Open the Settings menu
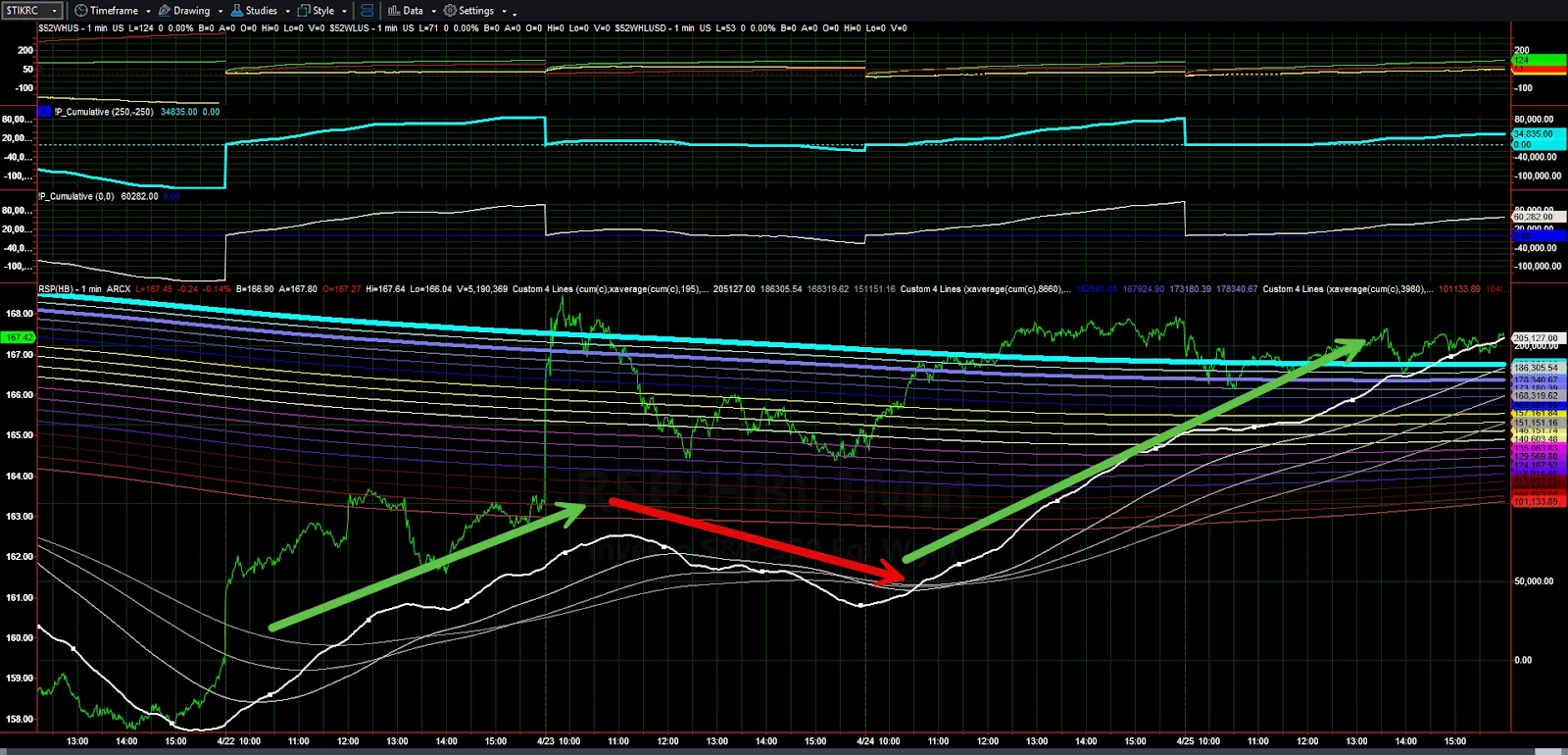 (x=476, y=11)
